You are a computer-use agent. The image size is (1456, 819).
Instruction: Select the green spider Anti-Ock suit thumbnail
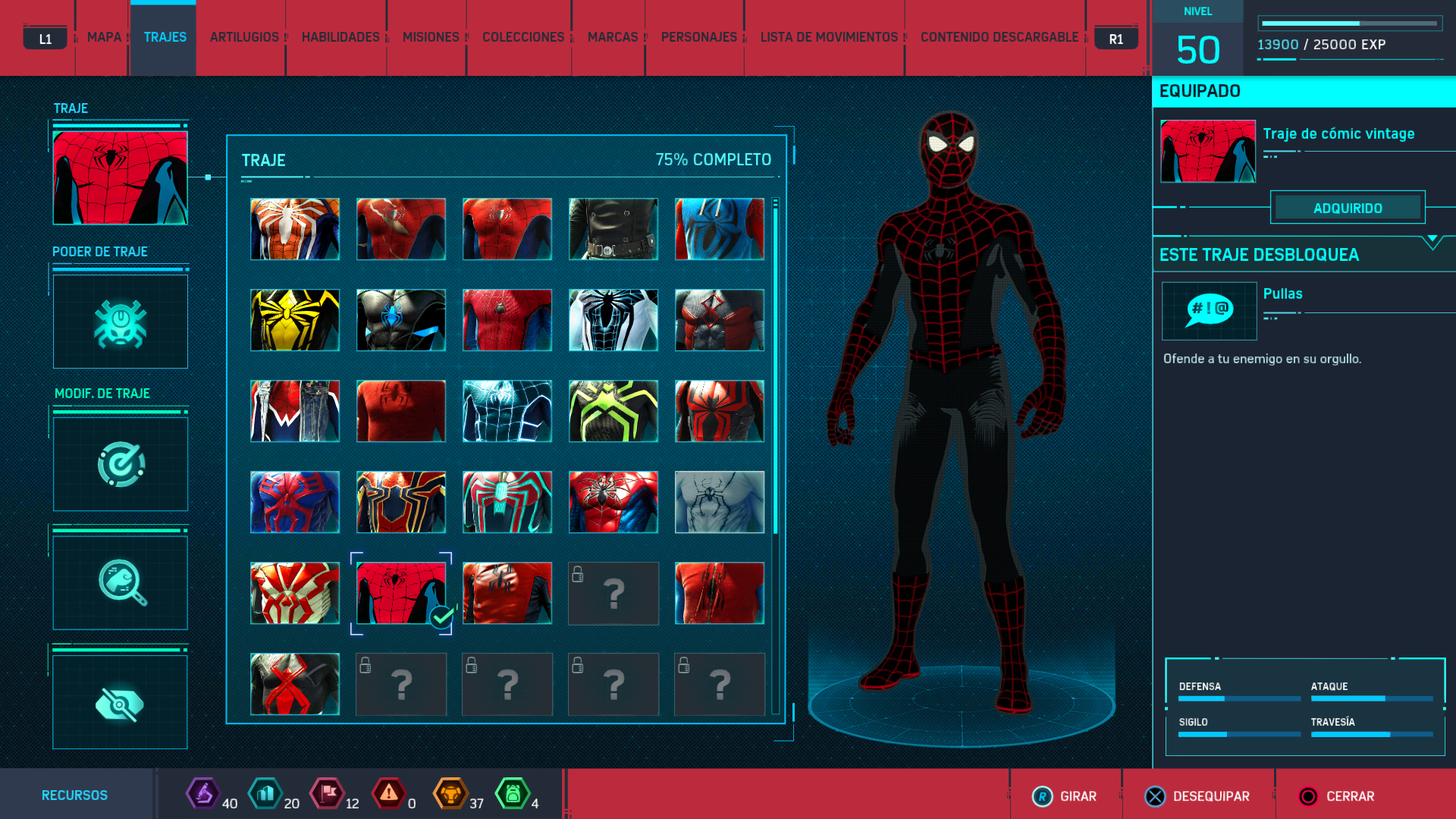click(613, 411)
